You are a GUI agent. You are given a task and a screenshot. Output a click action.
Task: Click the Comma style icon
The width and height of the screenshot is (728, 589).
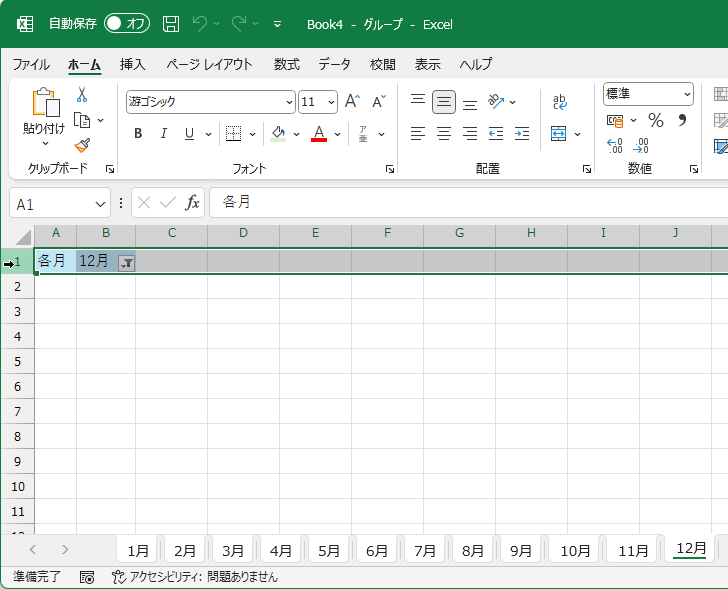pos(682,120)
